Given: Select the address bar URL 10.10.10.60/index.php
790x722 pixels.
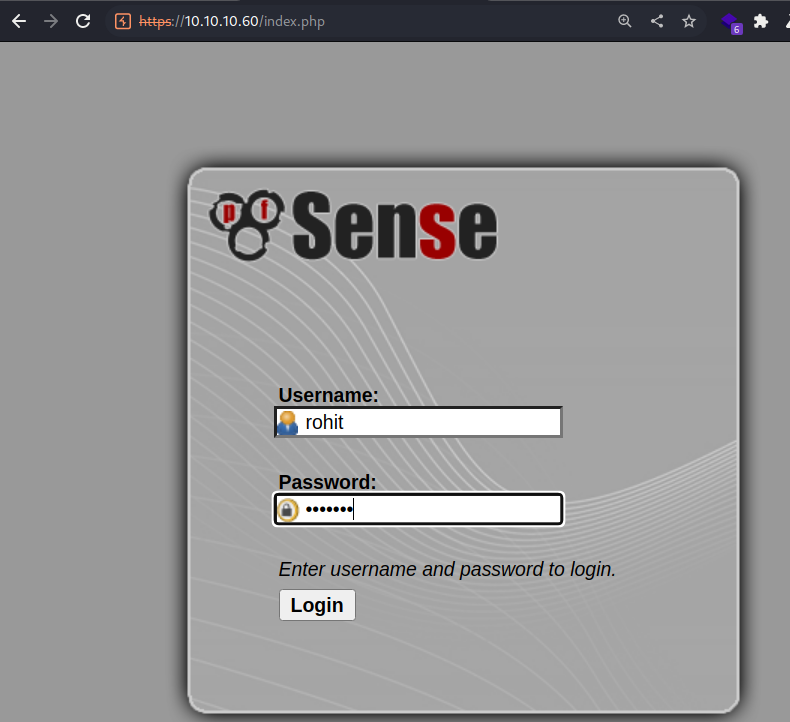Looking at the screenshot, I should [x=232, y=21].
